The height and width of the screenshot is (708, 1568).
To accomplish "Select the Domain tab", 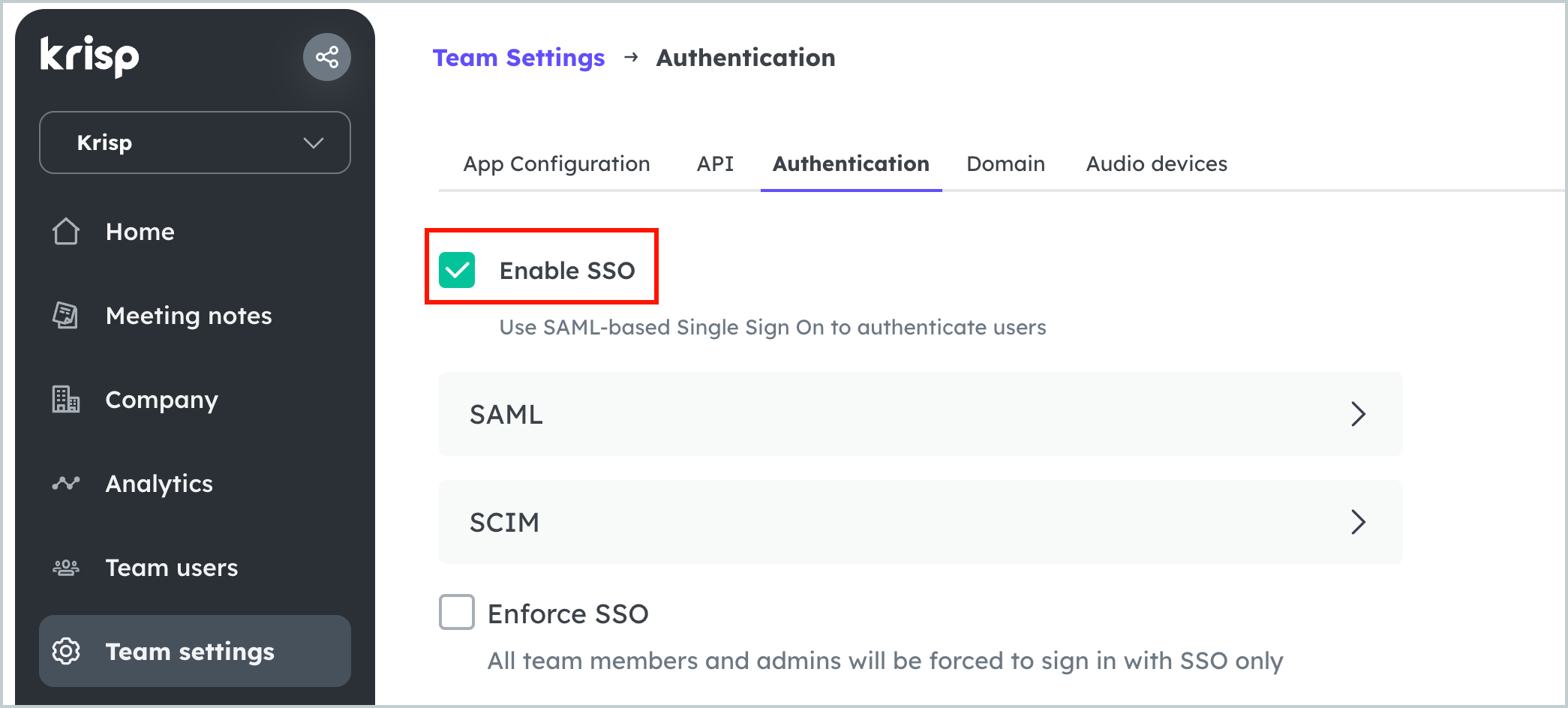I will pyautogui.click(x=1005, y=163).
